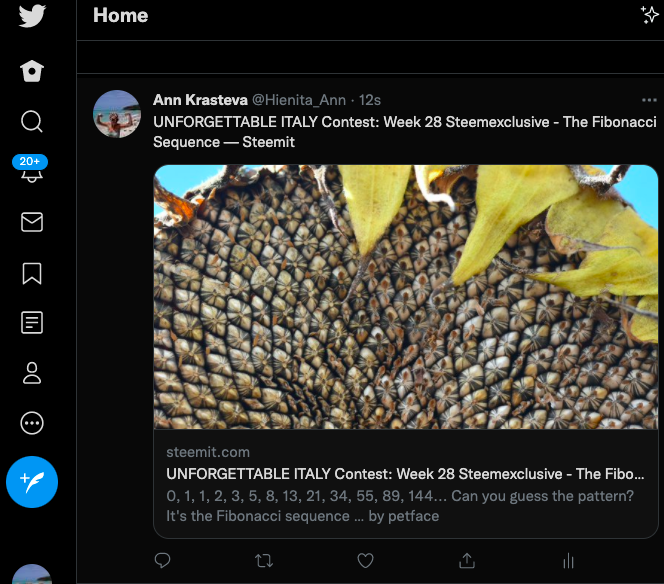
Task: Toggle top tweets with sparkle icon
Action: coord(650,15)
